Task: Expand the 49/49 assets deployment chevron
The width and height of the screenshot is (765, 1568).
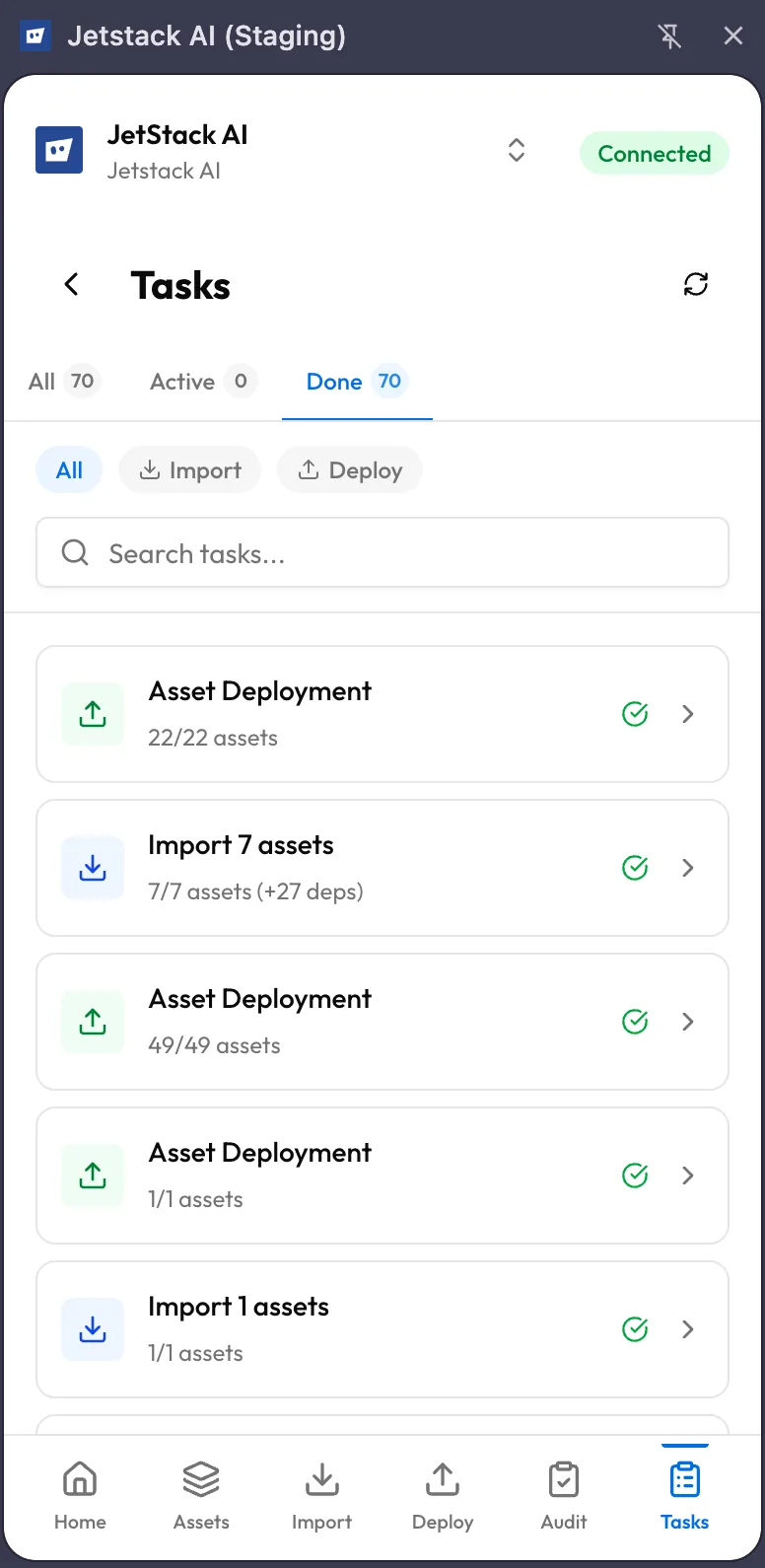Action: tap(688, 1022)
